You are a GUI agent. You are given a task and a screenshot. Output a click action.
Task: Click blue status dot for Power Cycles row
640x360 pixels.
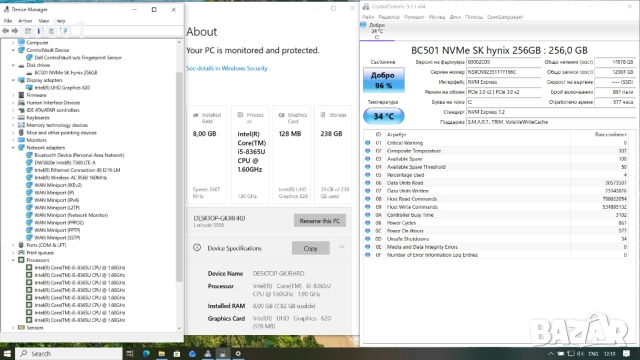pos(367,223)
